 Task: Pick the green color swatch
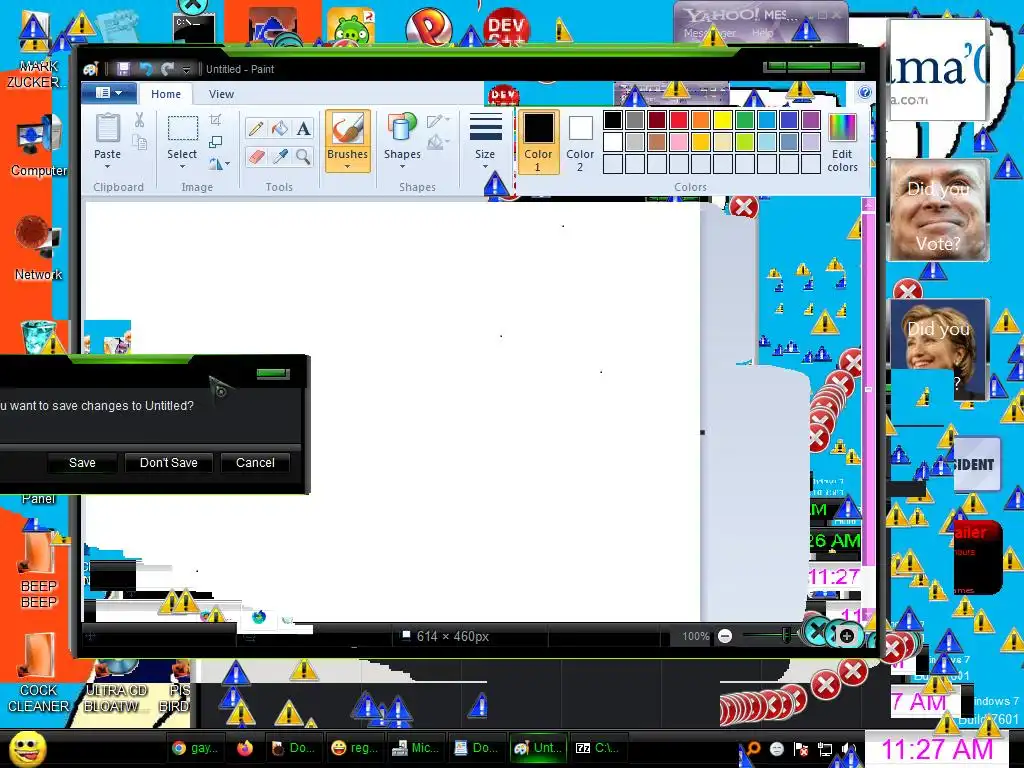[744, 120]
